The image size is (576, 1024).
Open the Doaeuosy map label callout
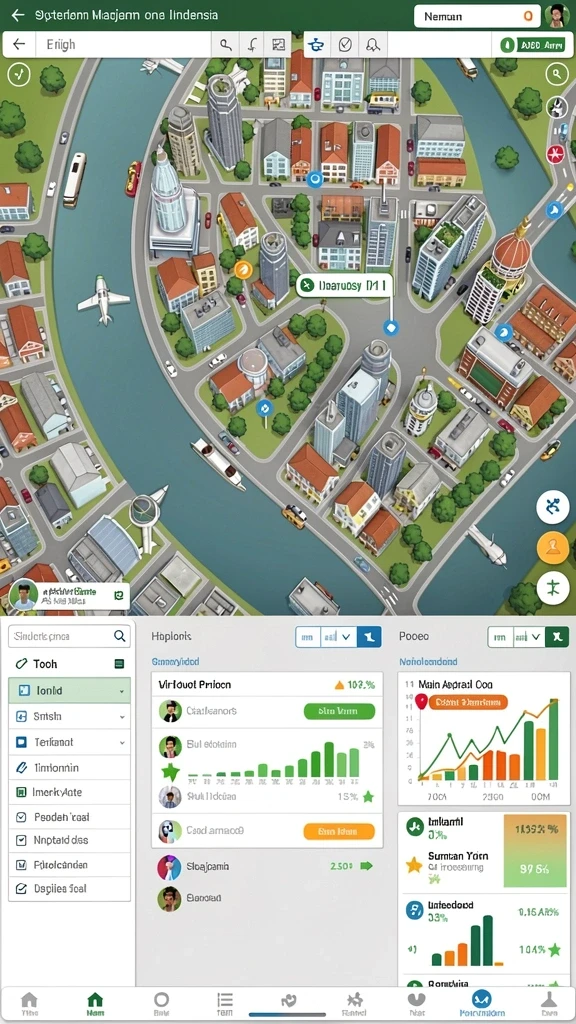click(344, 285)
